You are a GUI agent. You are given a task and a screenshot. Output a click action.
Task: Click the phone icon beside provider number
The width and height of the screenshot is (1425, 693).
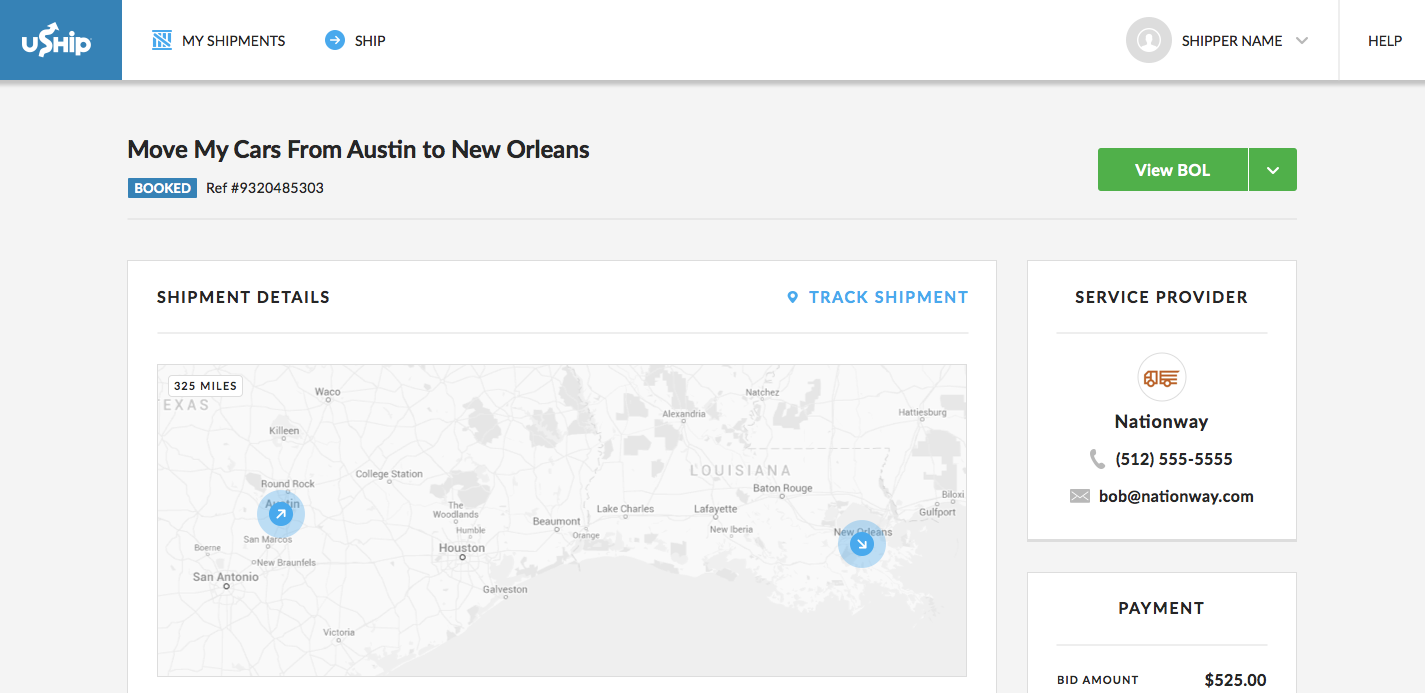coord(1097,459)
